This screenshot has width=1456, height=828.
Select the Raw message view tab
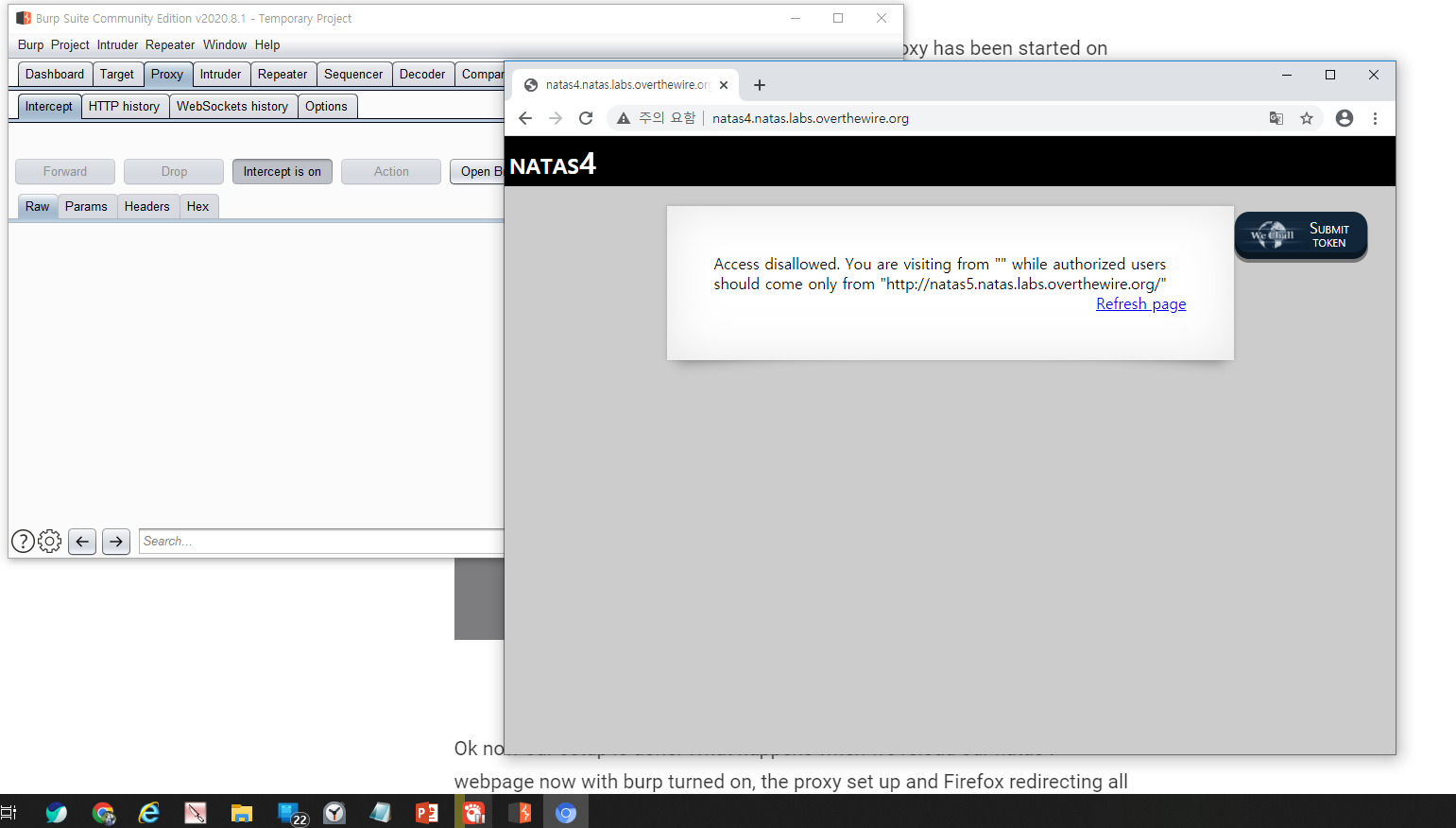click(38, 206)
